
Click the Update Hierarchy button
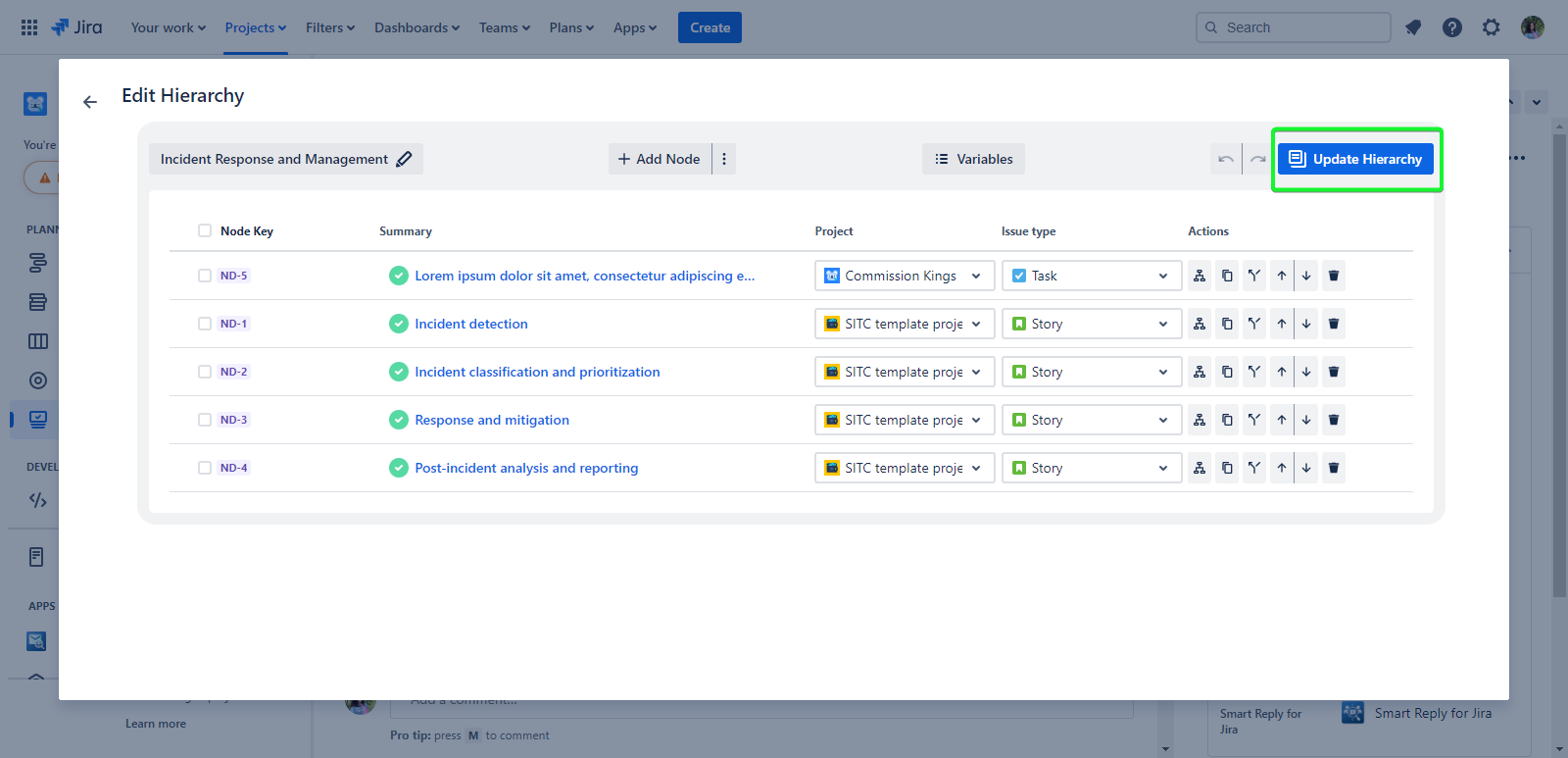coord(1355,159)
